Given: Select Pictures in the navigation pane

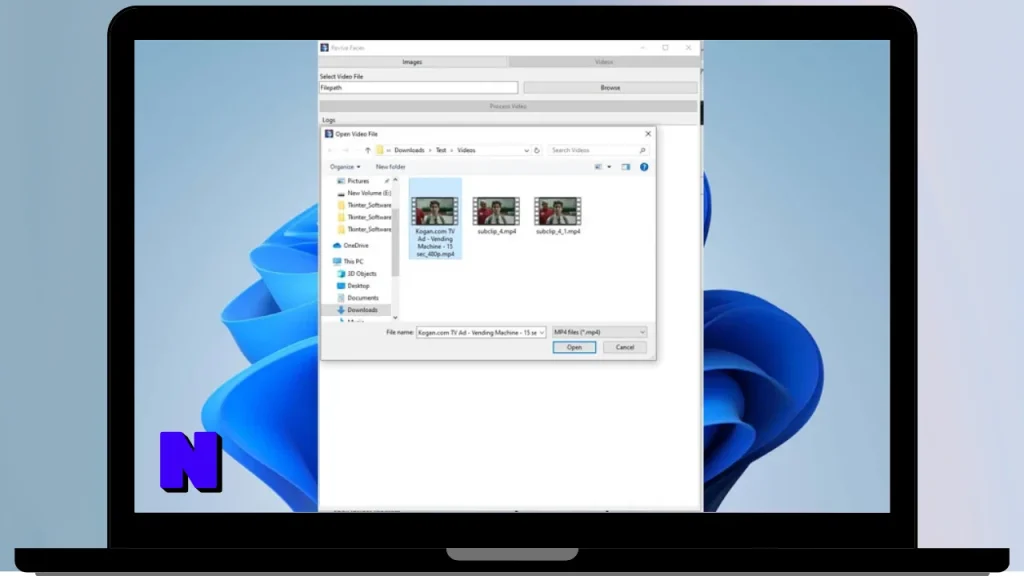Looking at the screenshot, I should coord(359,181).
